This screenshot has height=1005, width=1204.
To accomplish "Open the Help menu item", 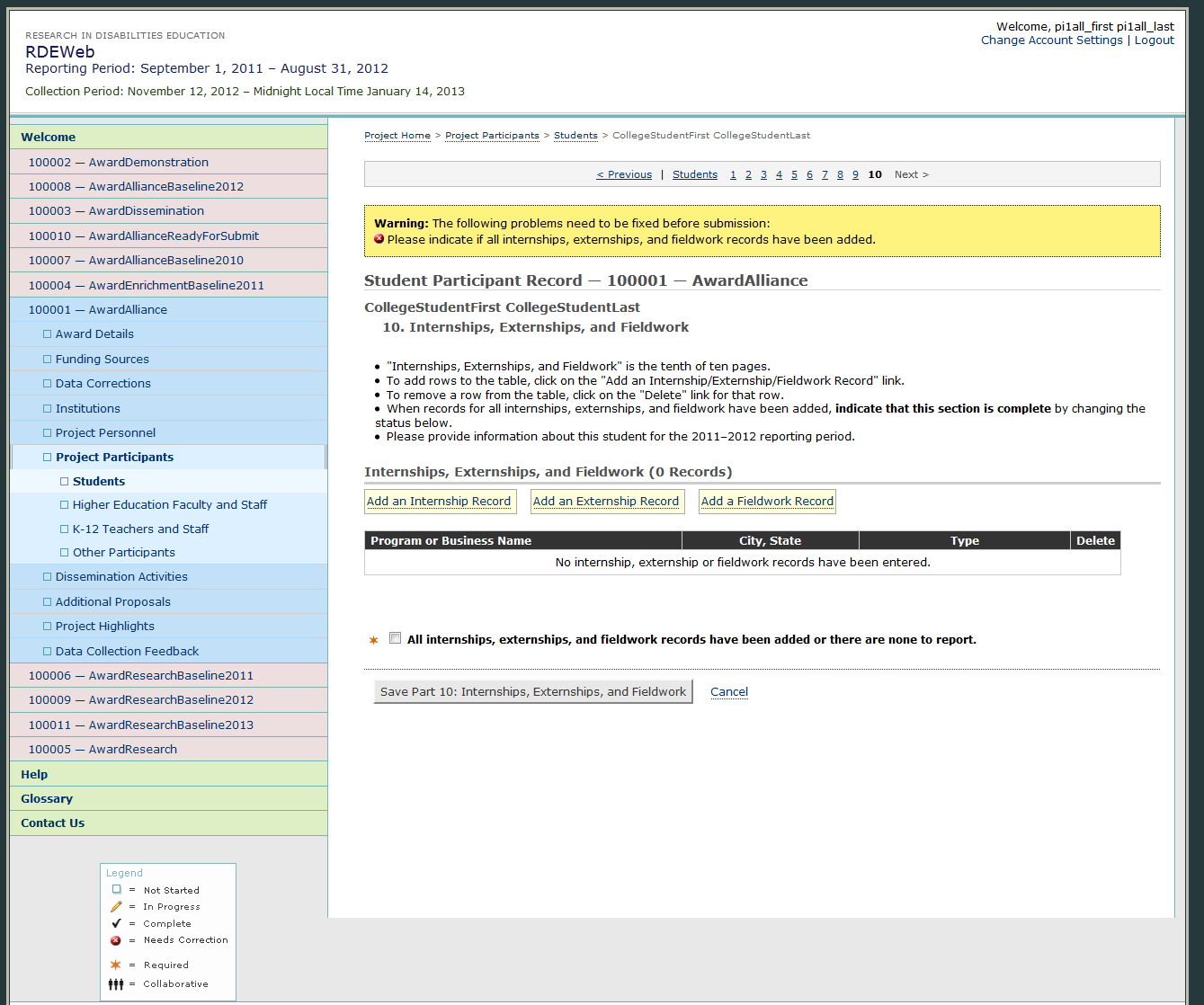I will coord(34,774).
